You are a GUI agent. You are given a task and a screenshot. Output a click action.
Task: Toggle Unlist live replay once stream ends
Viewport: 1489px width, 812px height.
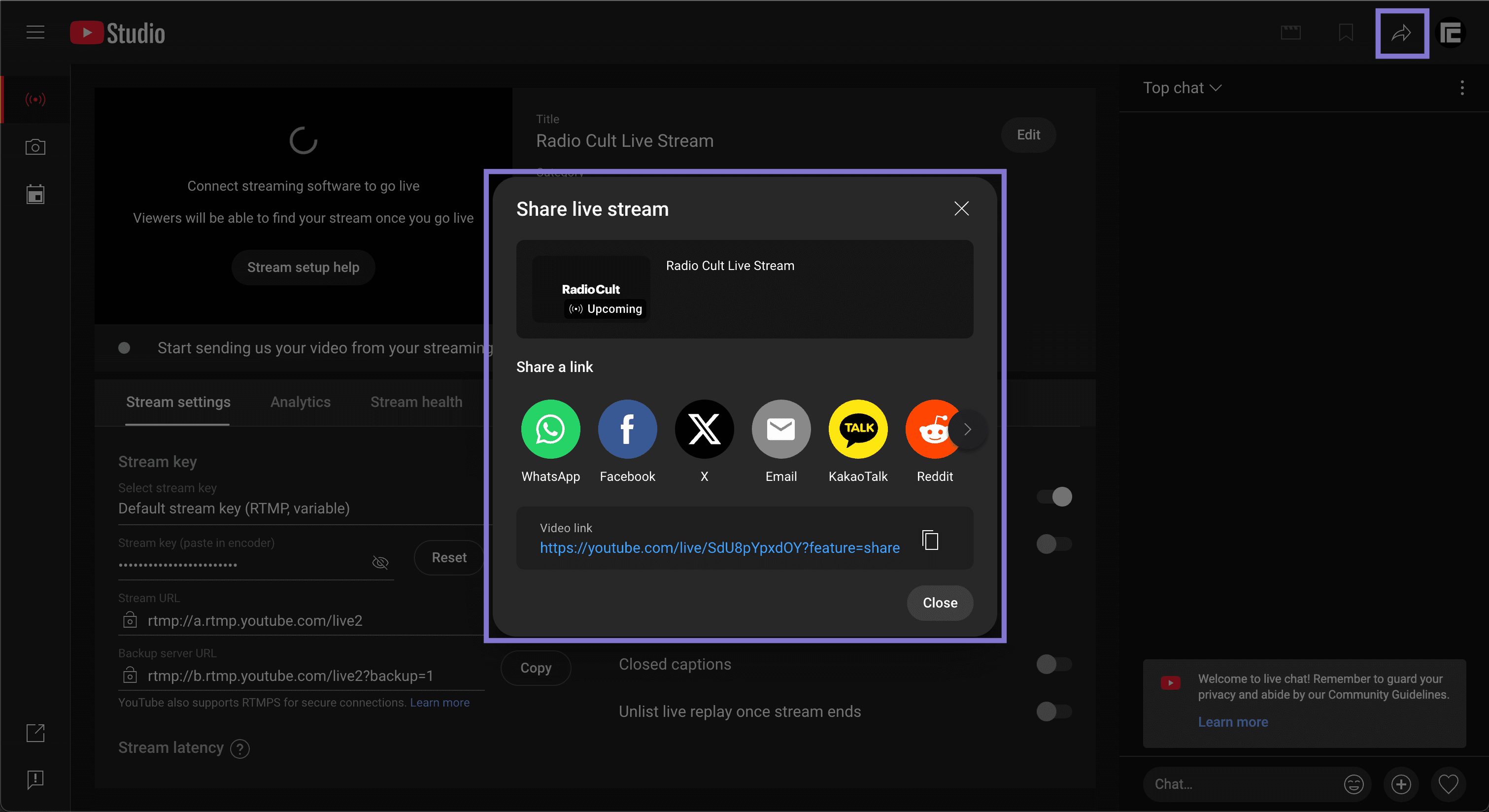(x=1054, y=711)
